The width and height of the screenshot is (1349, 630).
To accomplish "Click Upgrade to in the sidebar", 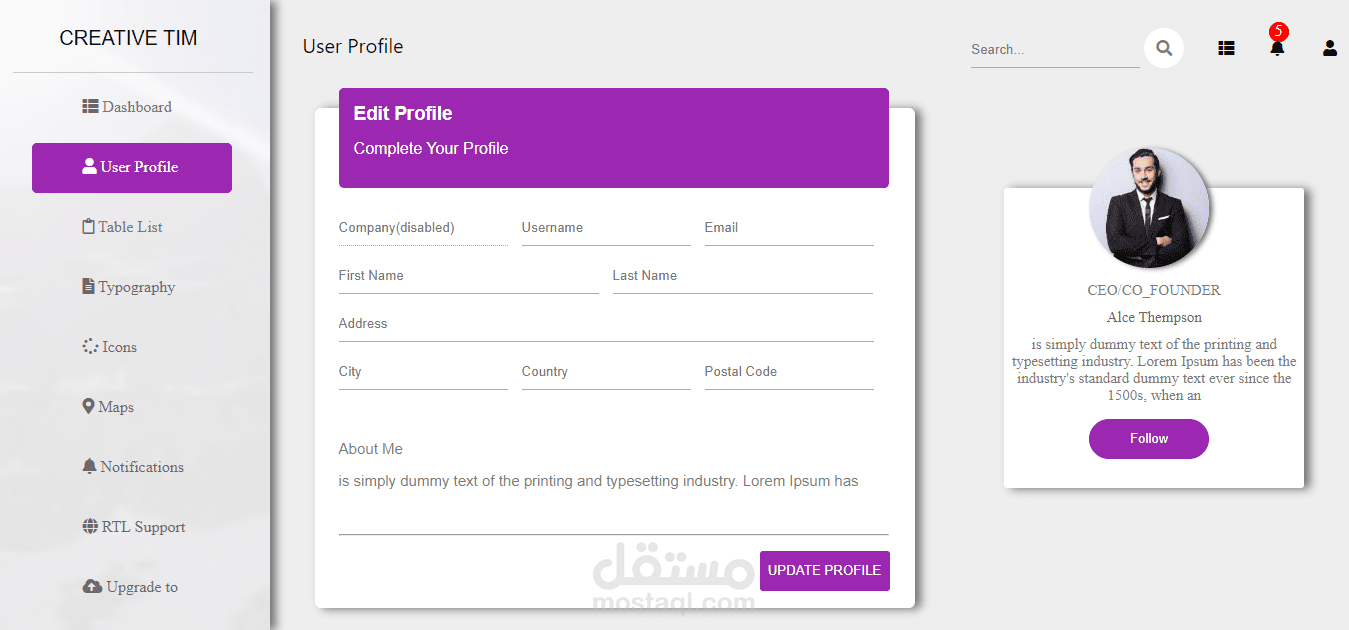I will [130, 587].
